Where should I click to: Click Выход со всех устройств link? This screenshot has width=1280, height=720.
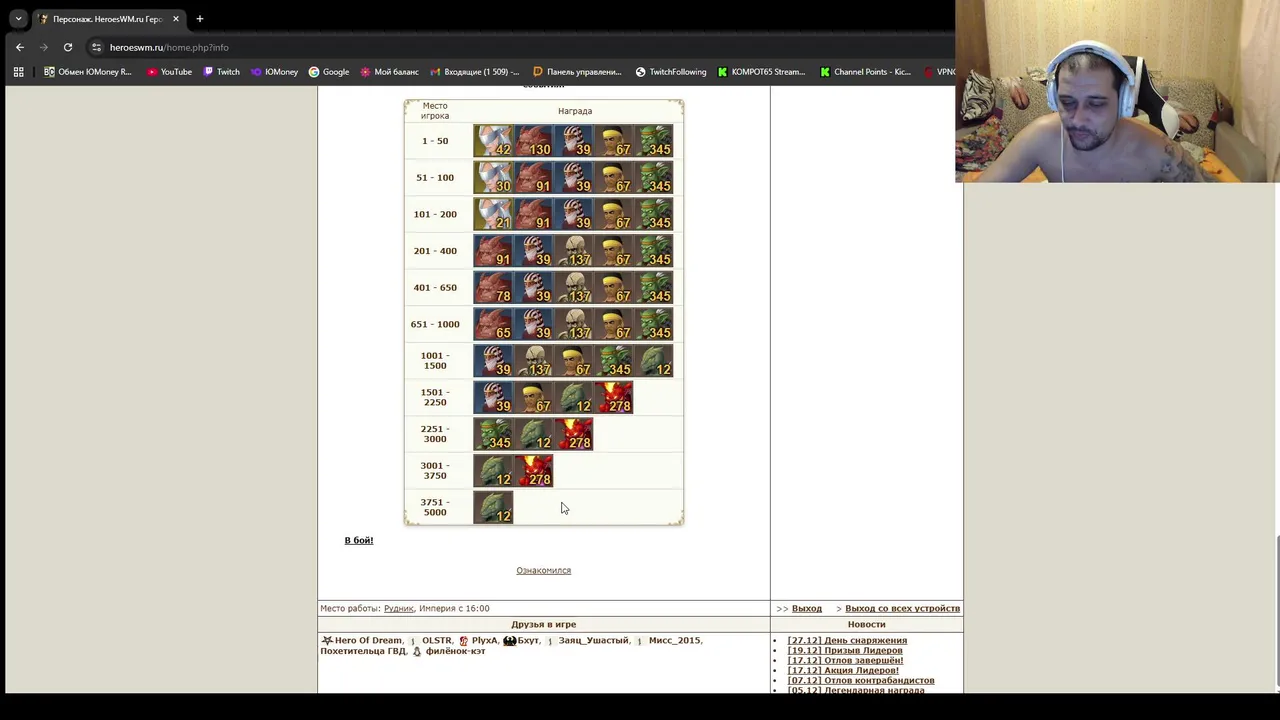[902, 608]
